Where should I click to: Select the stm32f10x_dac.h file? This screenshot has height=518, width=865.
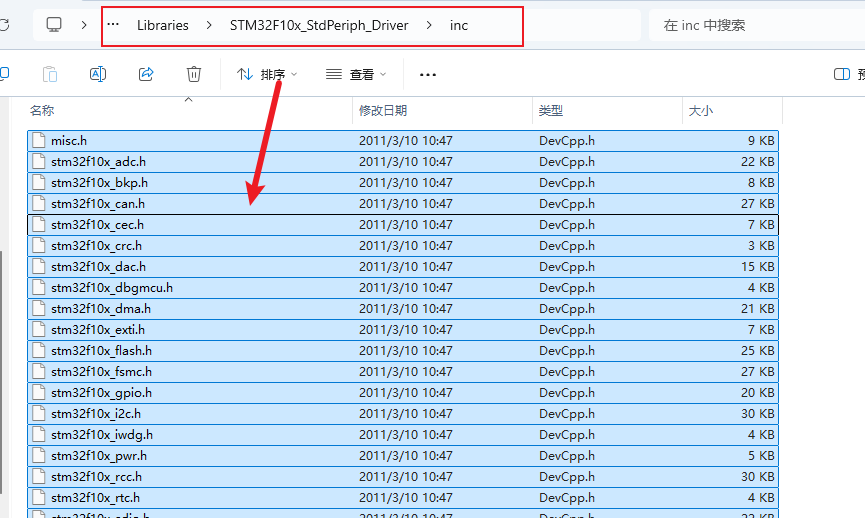(403, 266)
